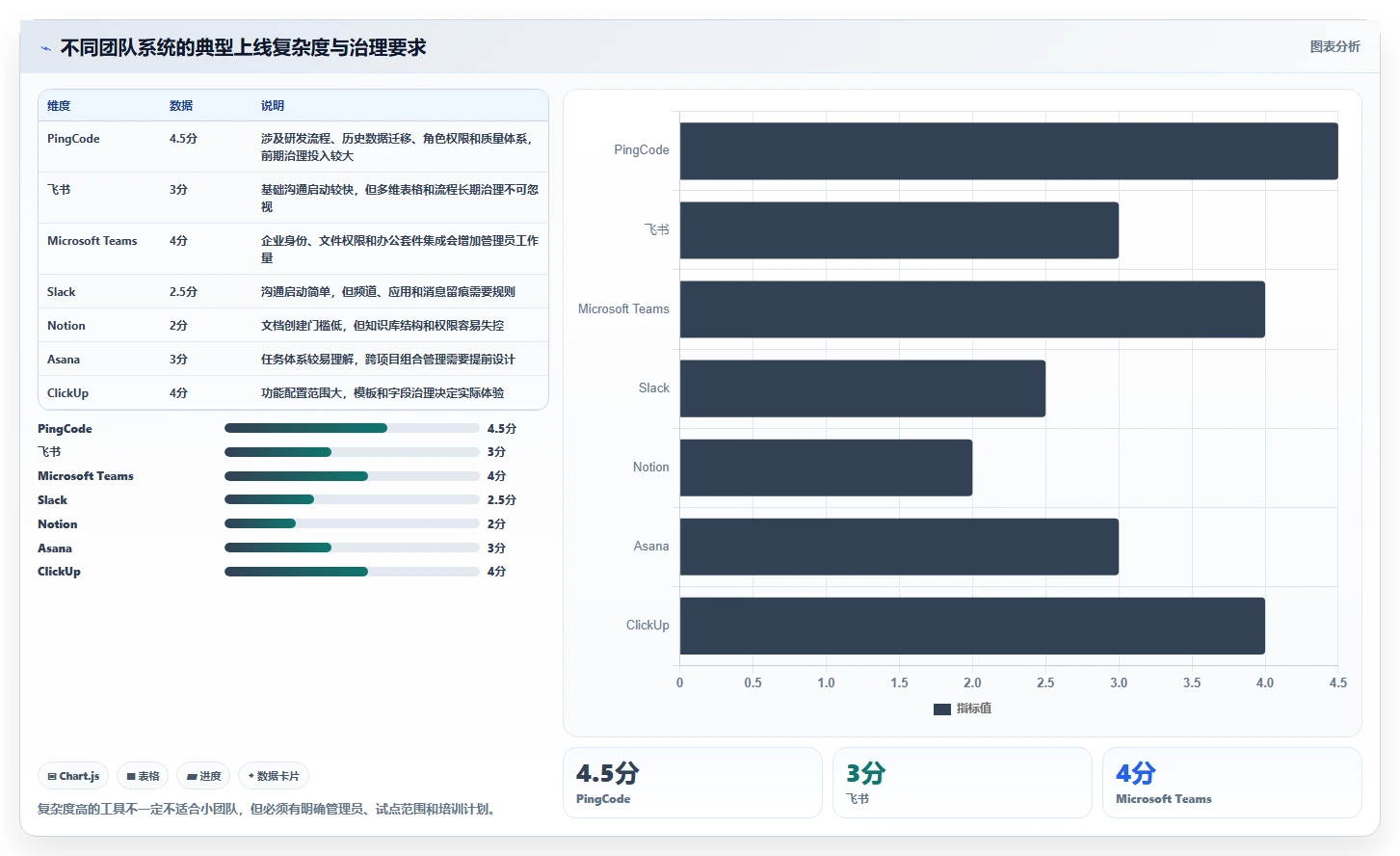
Task: Click the 2.0 tick on chart x-axis
Action: [972, 682]
